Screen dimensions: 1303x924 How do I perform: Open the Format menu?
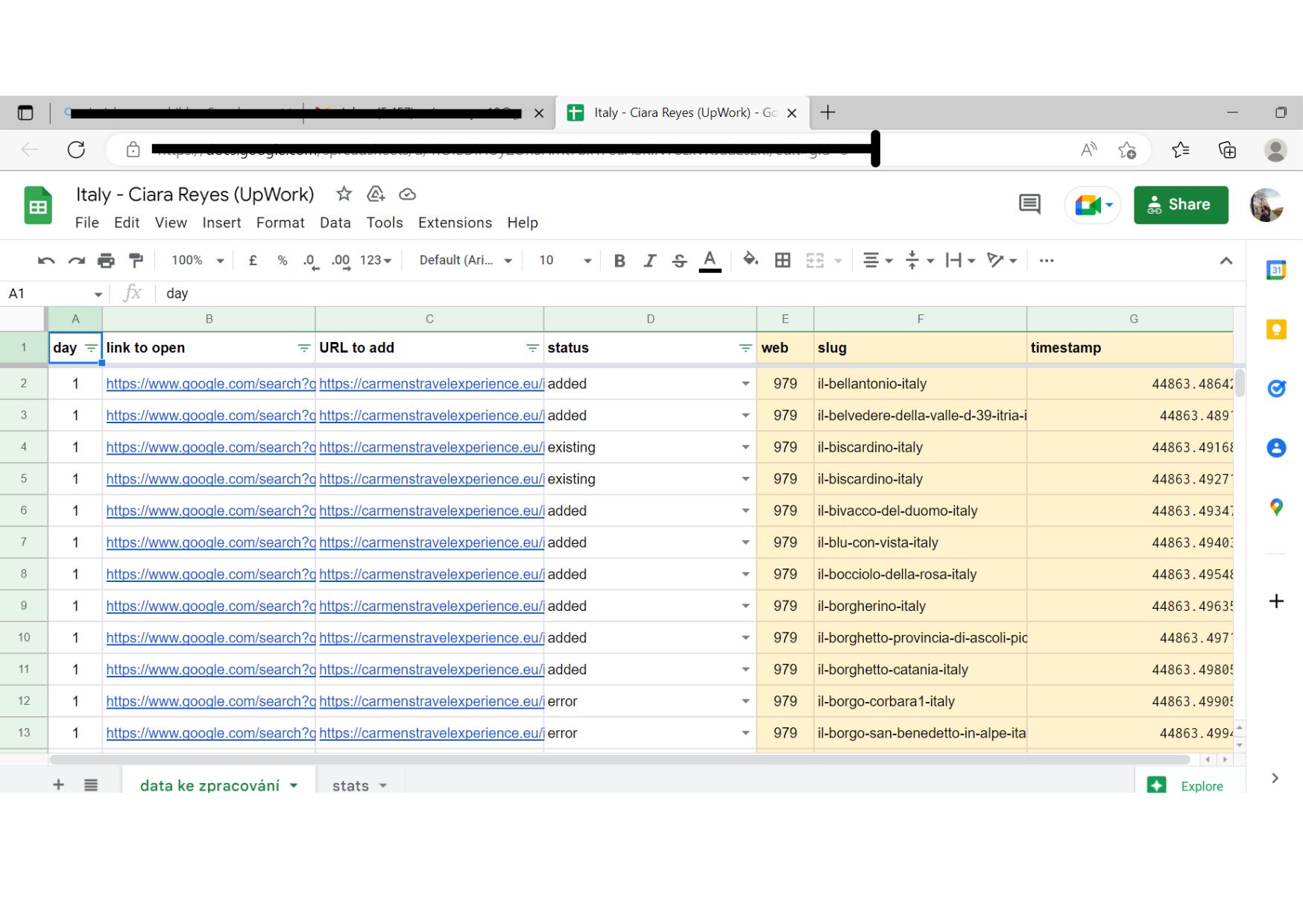tap(280, 223)
